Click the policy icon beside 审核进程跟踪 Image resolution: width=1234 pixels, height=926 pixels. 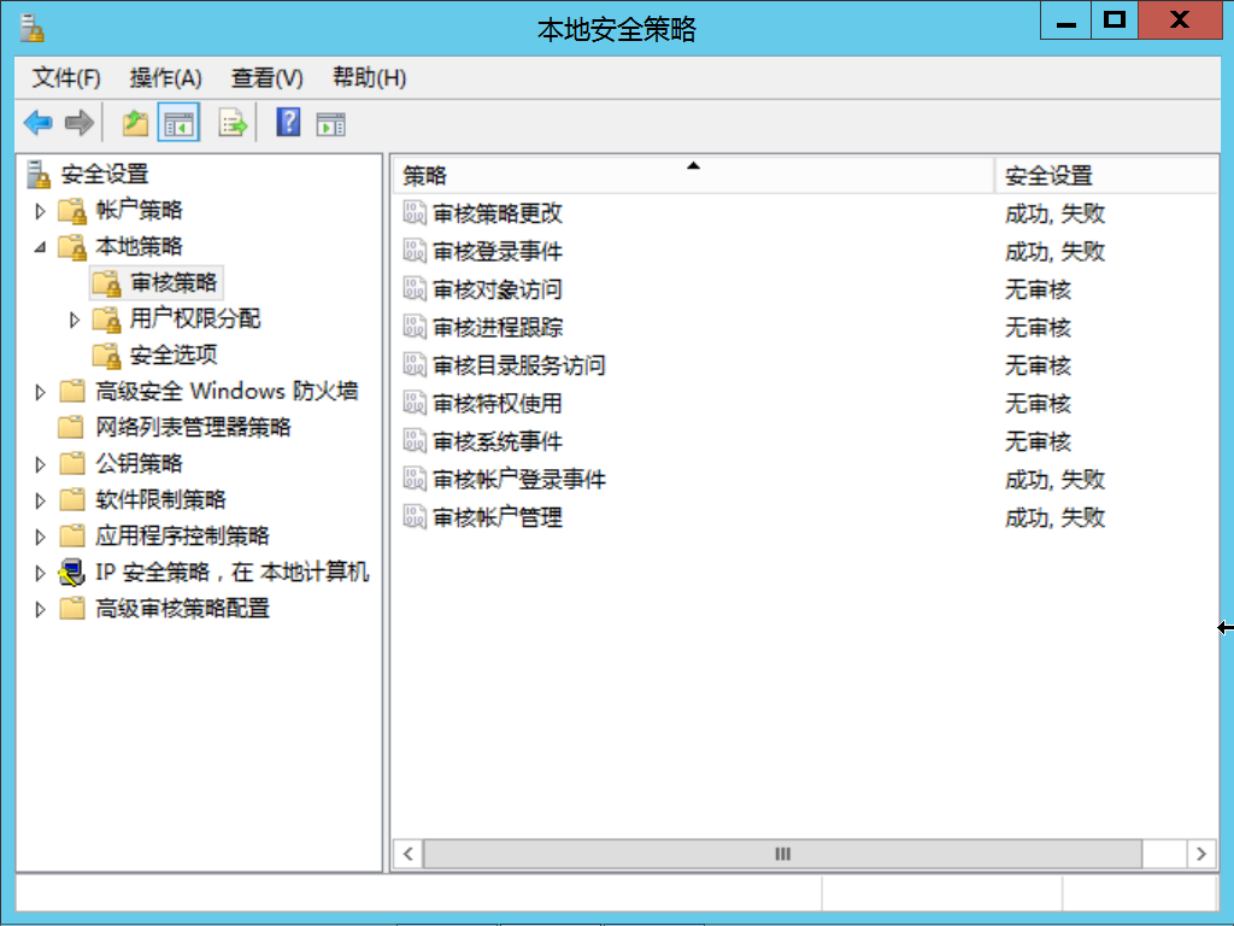(x=414, y=327)
